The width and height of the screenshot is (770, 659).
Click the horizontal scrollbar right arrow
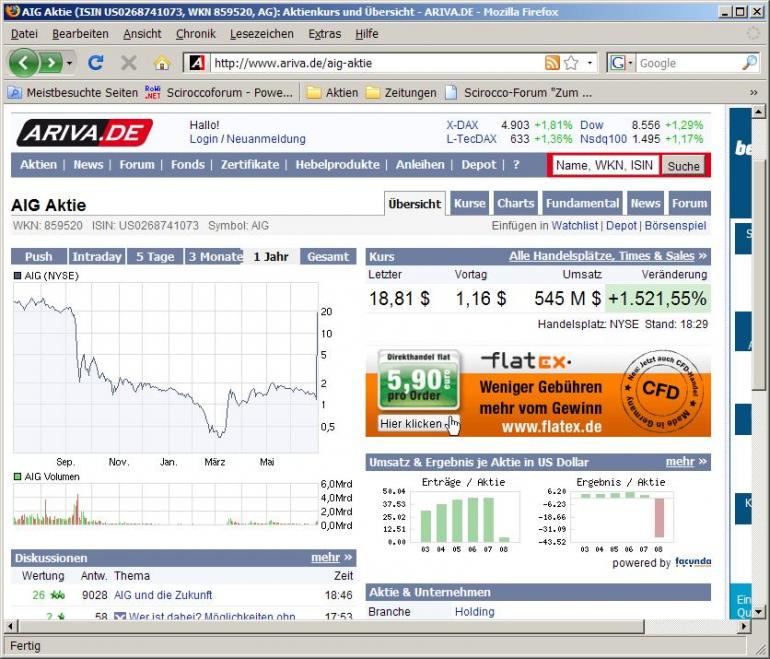[744, 626]
